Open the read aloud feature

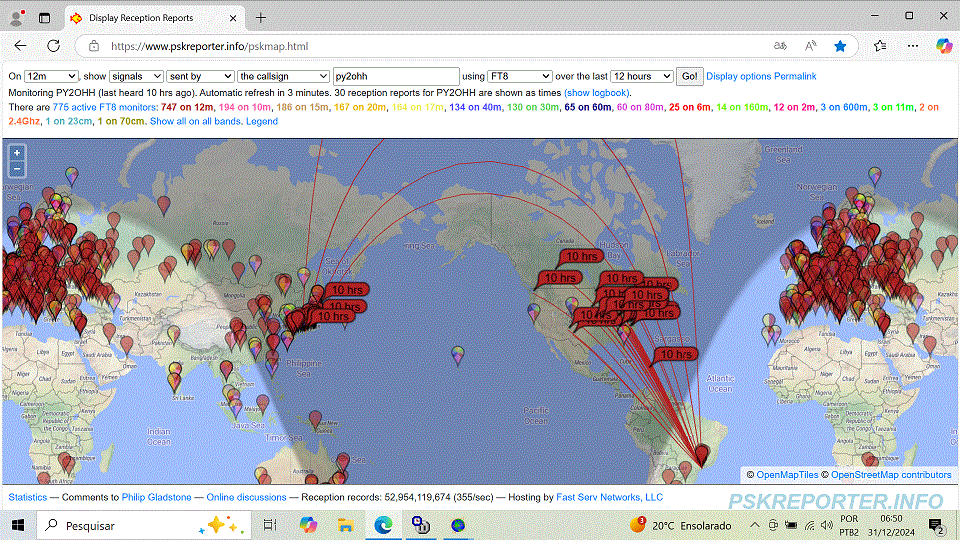(811, 46)
